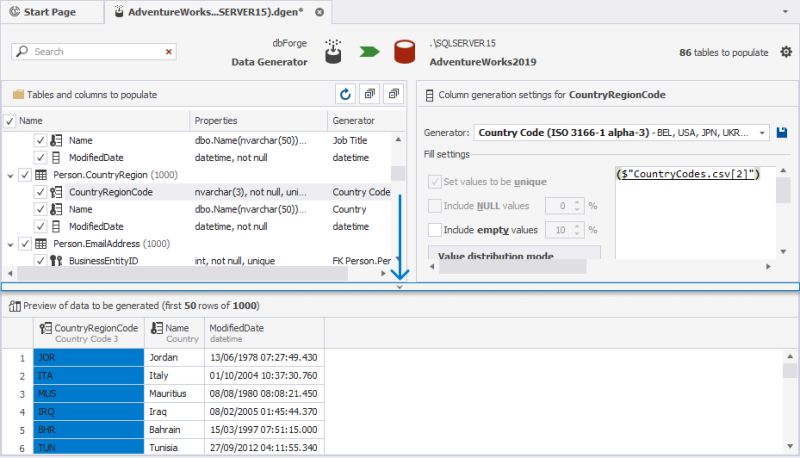Image resolution: width=800 pixels, height=458 pixels.
Task: Click the preview grid vertical scrollbar thumb
Action: [x=790, y=370]
